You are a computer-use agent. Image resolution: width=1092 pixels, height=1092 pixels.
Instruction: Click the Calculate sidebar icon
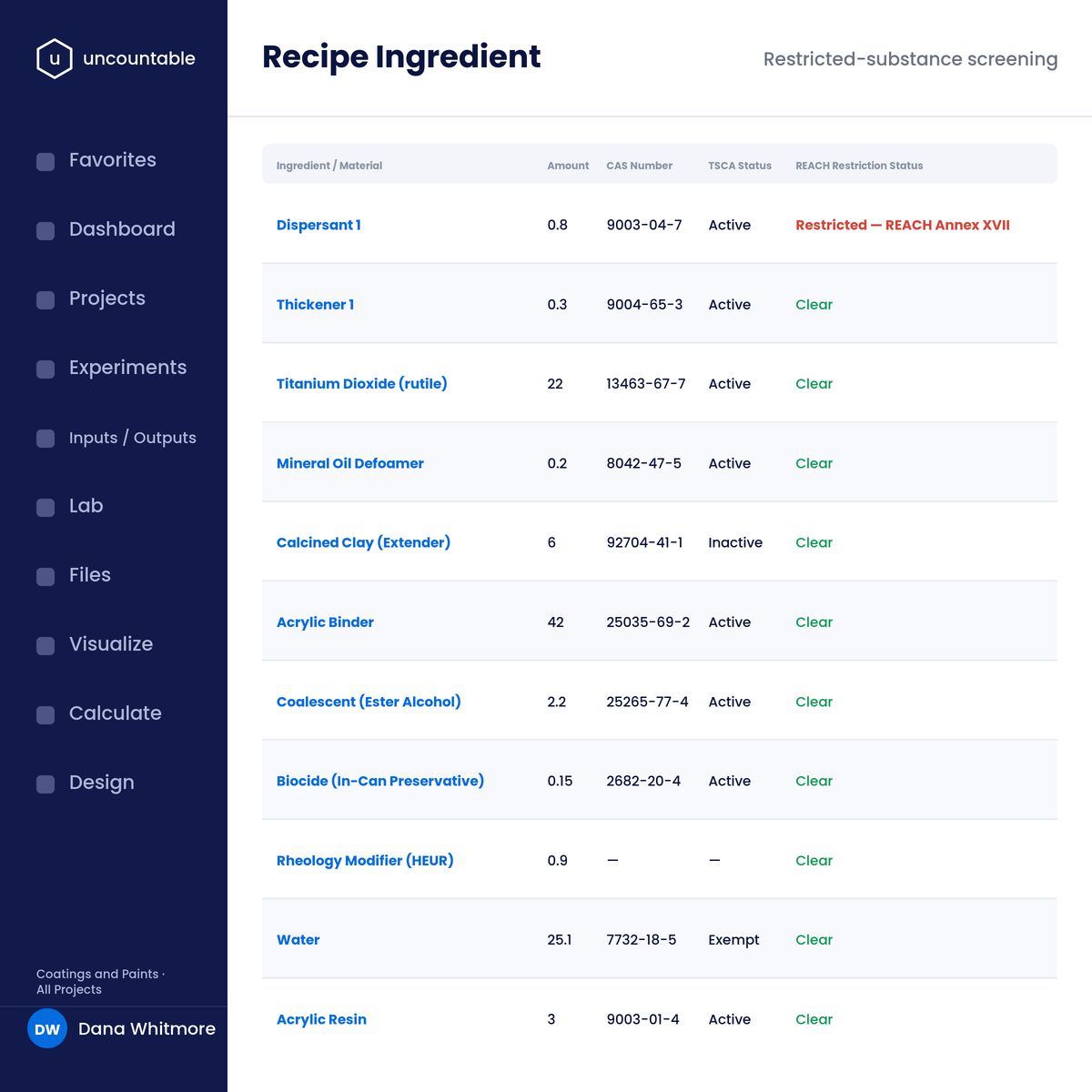(45, 715)
